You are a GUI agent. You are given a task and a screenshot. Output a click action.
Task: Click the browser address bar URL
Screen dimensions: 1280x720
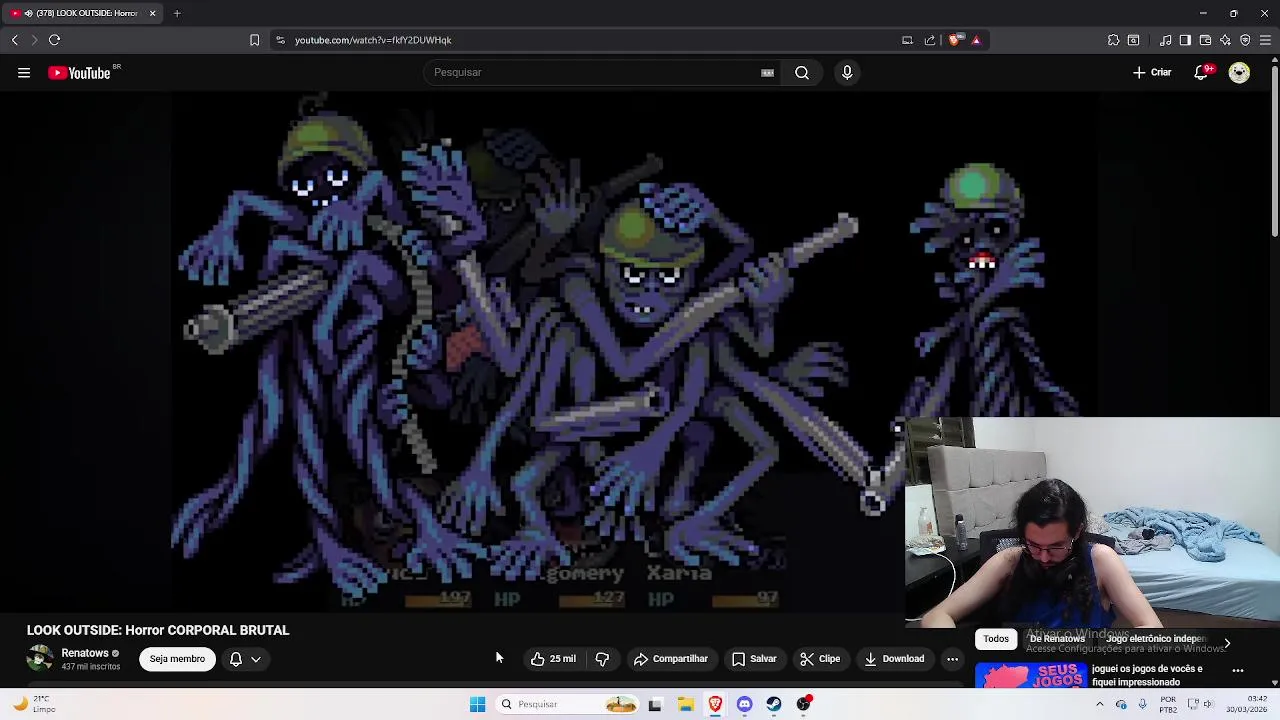[373, 40]
